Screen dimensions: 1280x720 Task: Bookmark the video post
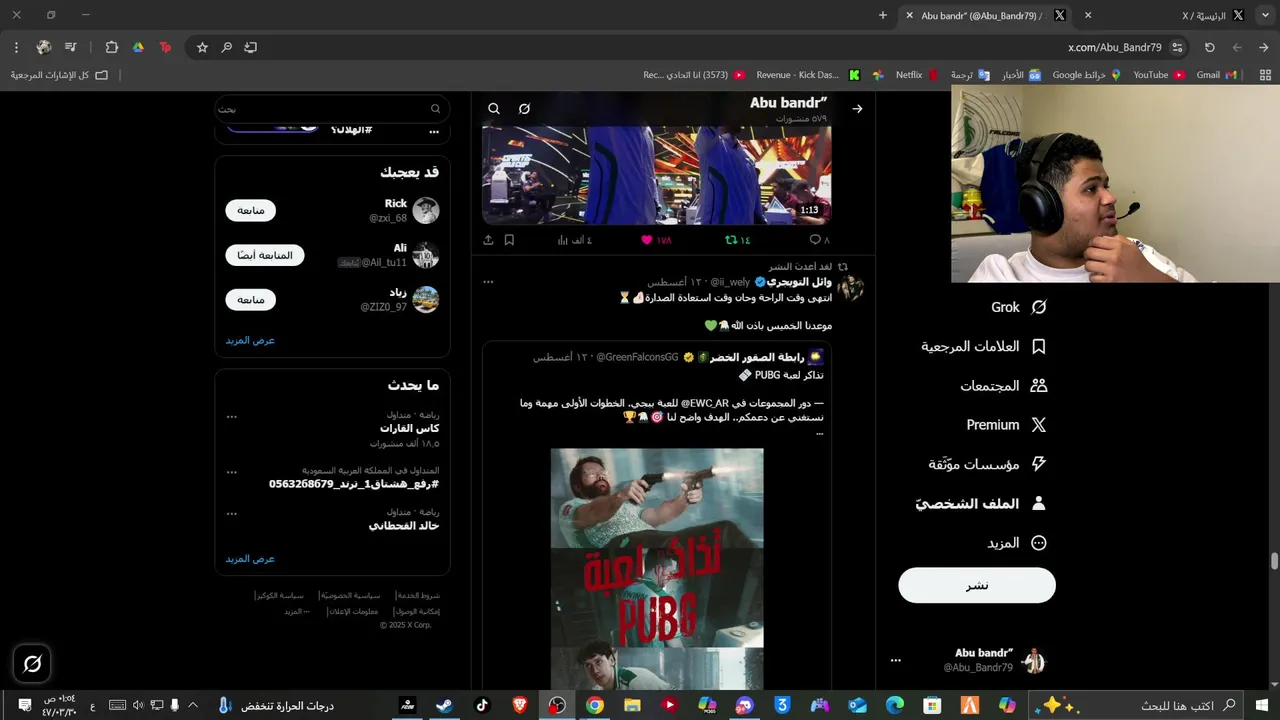point(509,240)
